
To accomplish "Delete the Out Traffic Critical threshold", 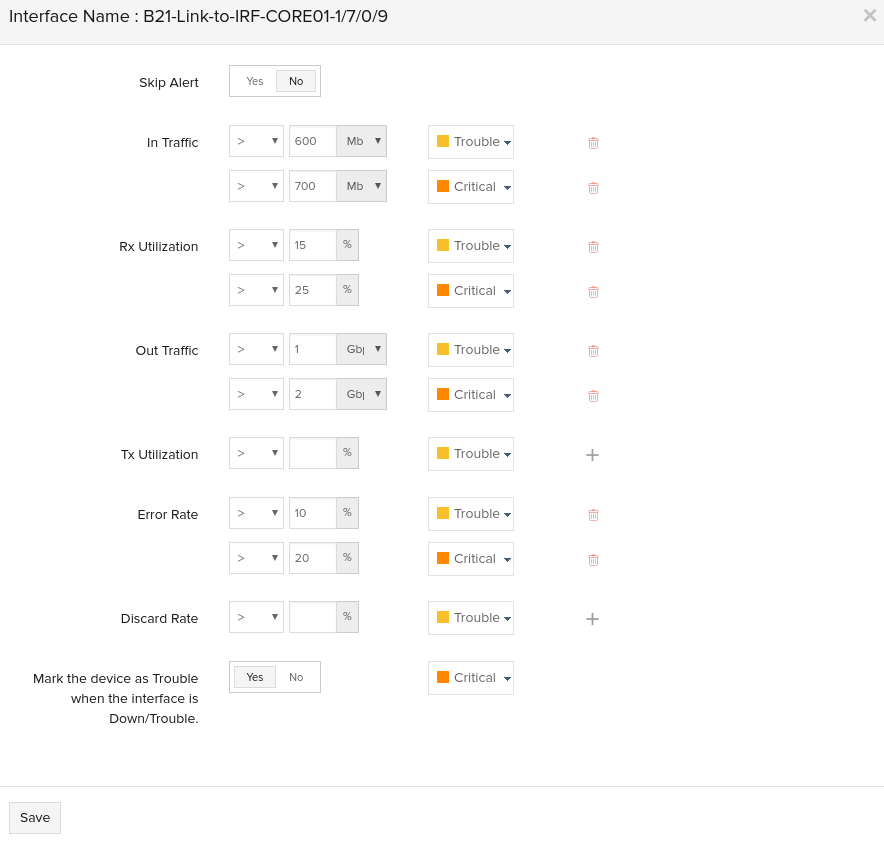I will pyautogui.click(x=593, y=395).
